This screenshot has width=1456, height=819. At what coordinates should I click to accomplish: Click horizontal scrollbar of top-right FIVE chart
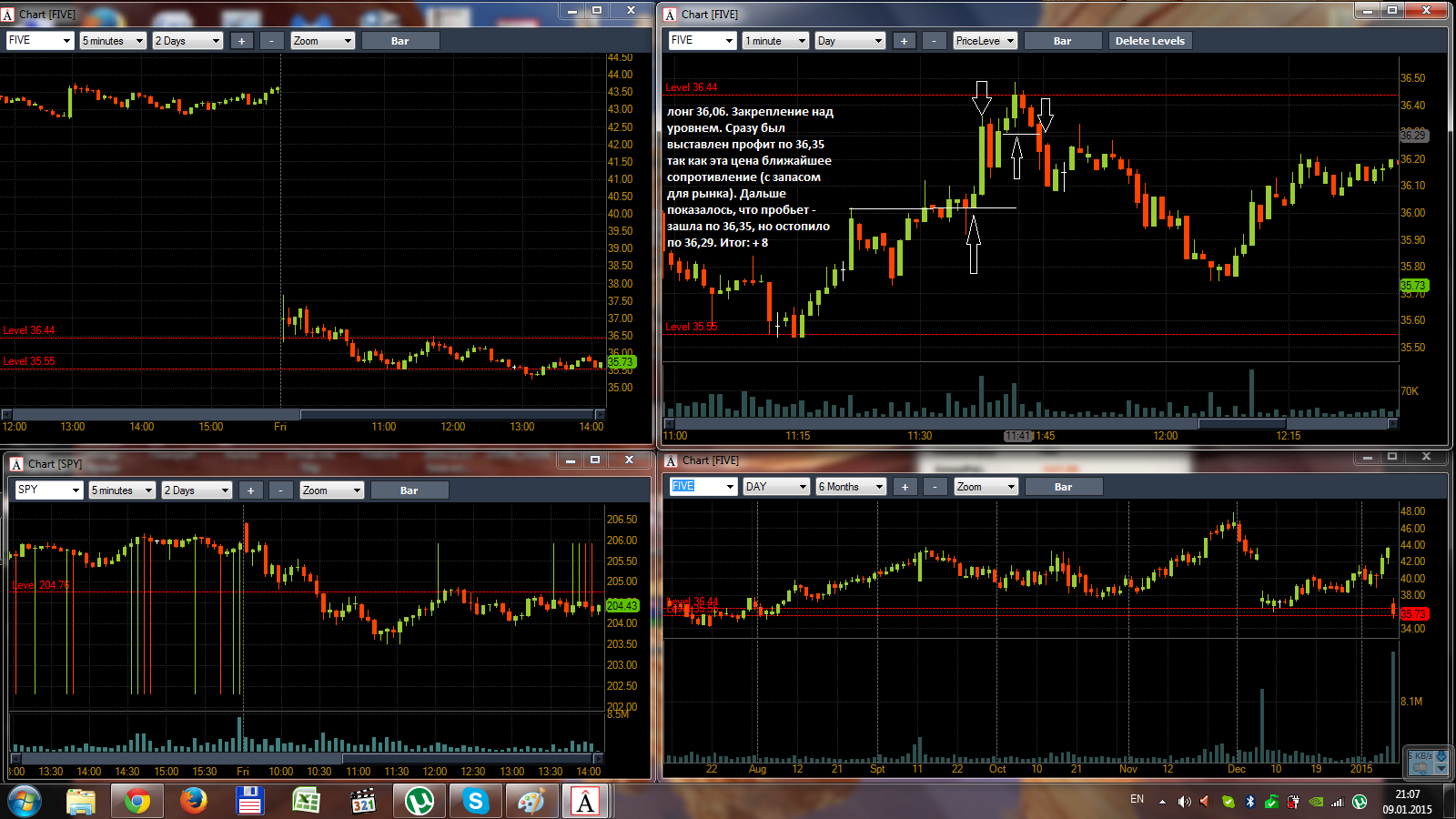[x=1031, y=423]
